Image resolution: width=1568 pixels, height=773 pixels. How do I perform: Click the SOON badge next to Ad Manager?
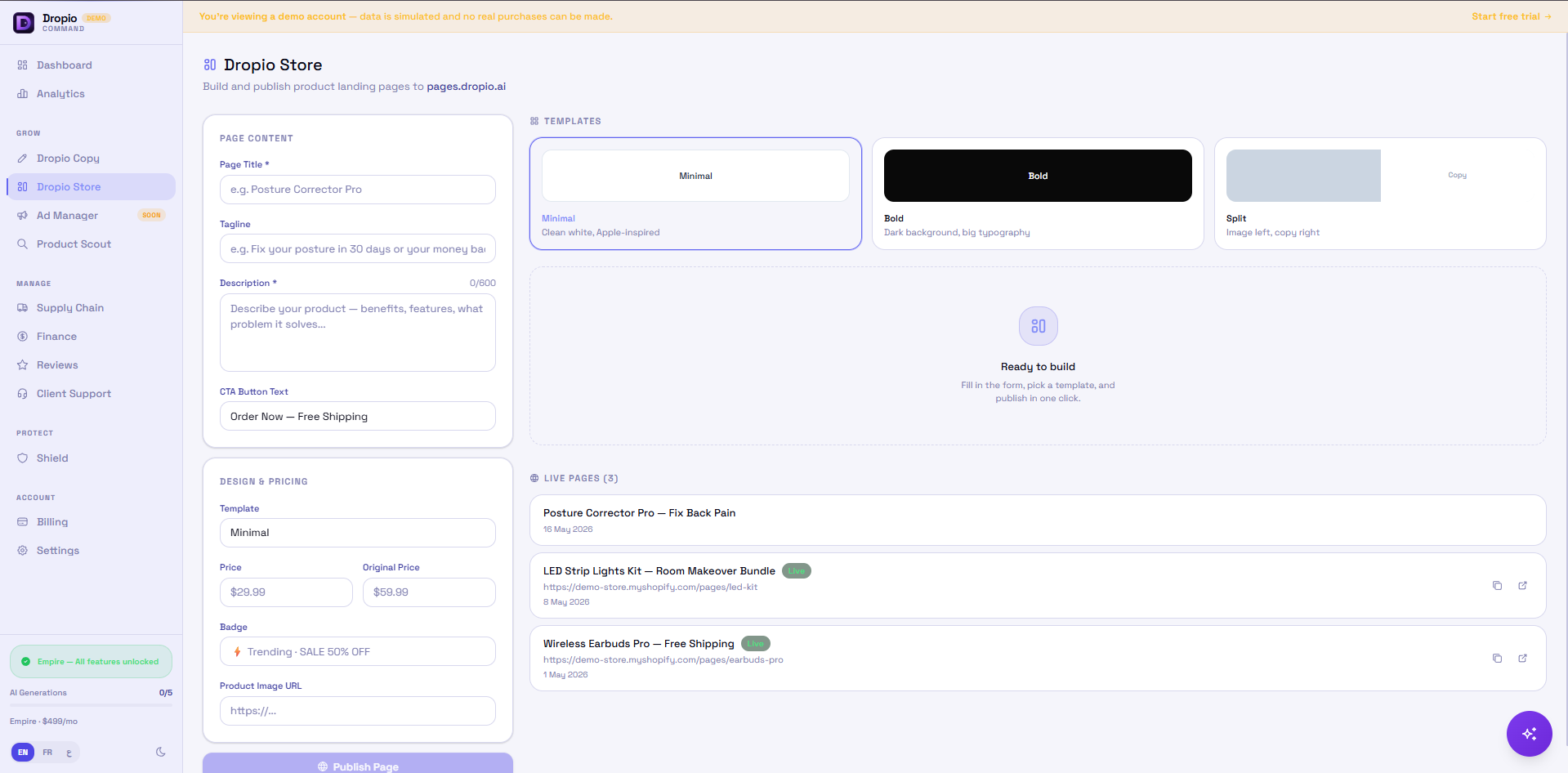tap(152, 216)
